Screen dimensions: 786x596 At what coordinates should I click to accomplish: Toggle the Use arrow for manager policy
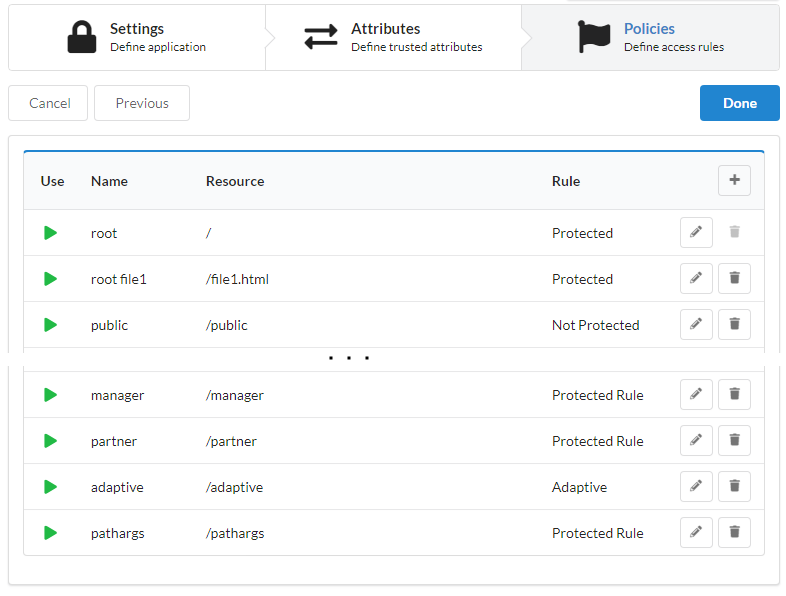click(51, 395)
